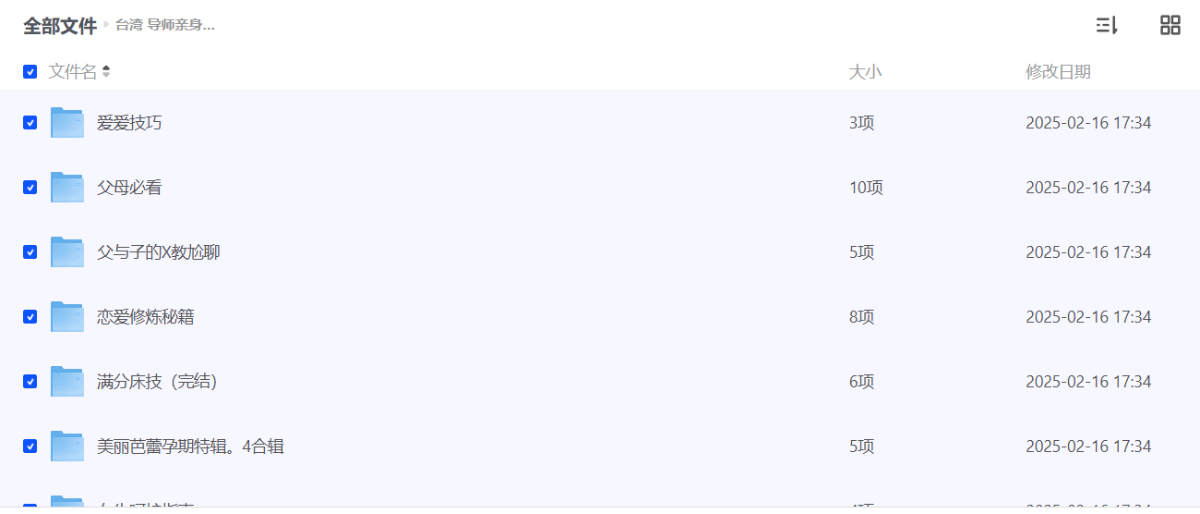Screen dimensions: 1200x514
Task: Open the 恋爱修炼秘籍 folder icon
Action: tap(67, 316)
